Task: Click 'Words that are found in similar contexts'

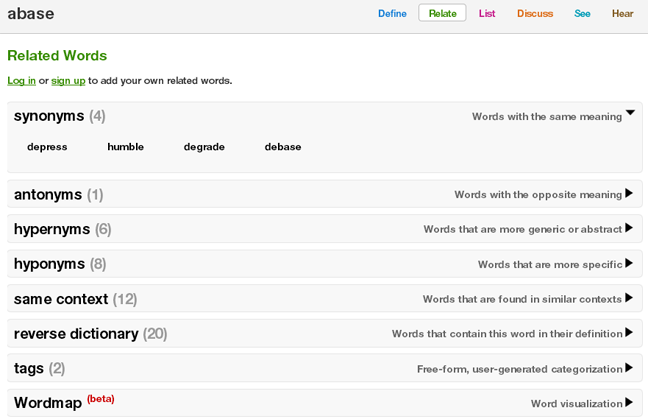Action: point(522,299)
